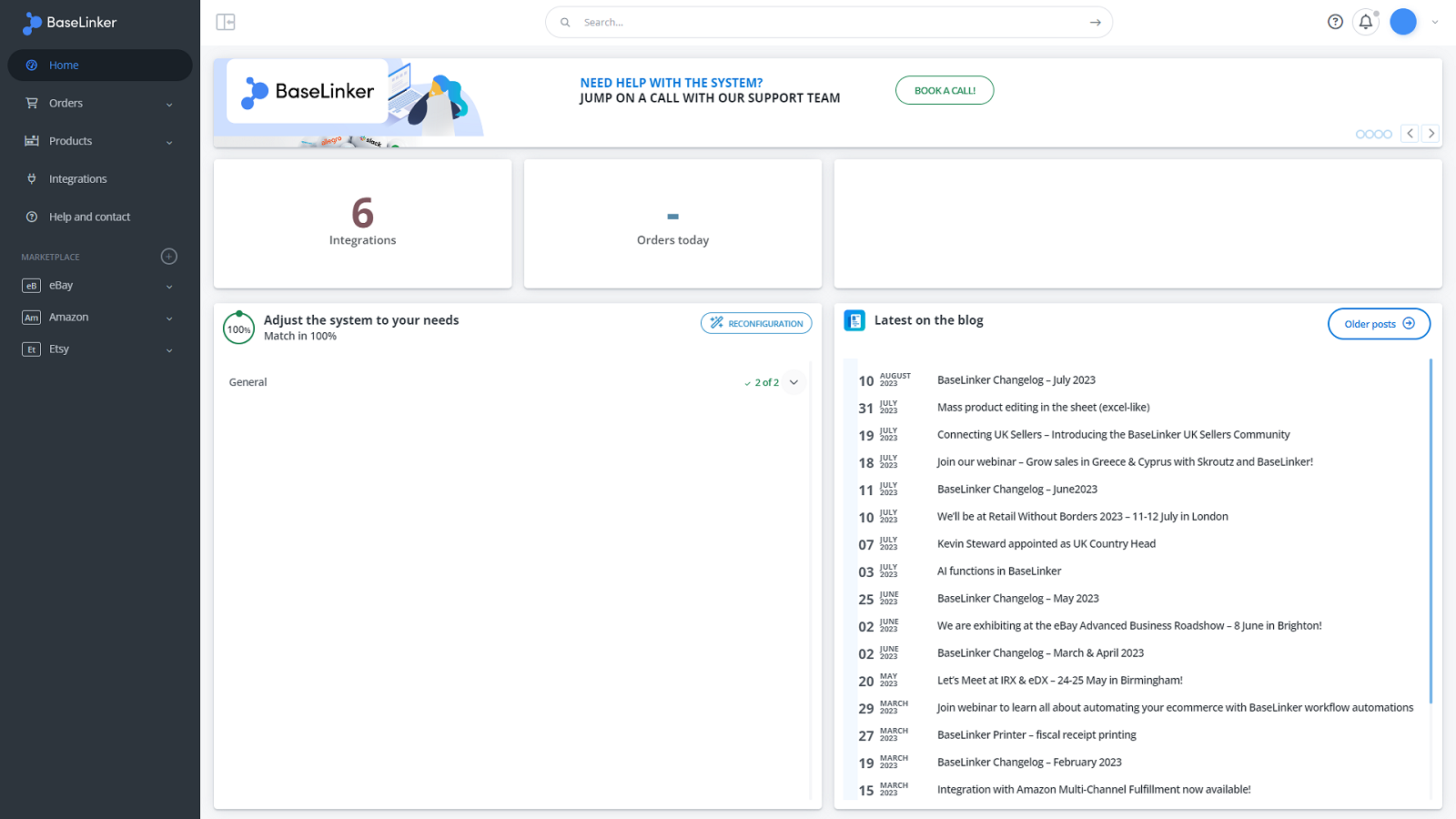This screenshot has width=1456, height=819.
Task: Click the blue user avatar
Action: point(1403,22)
